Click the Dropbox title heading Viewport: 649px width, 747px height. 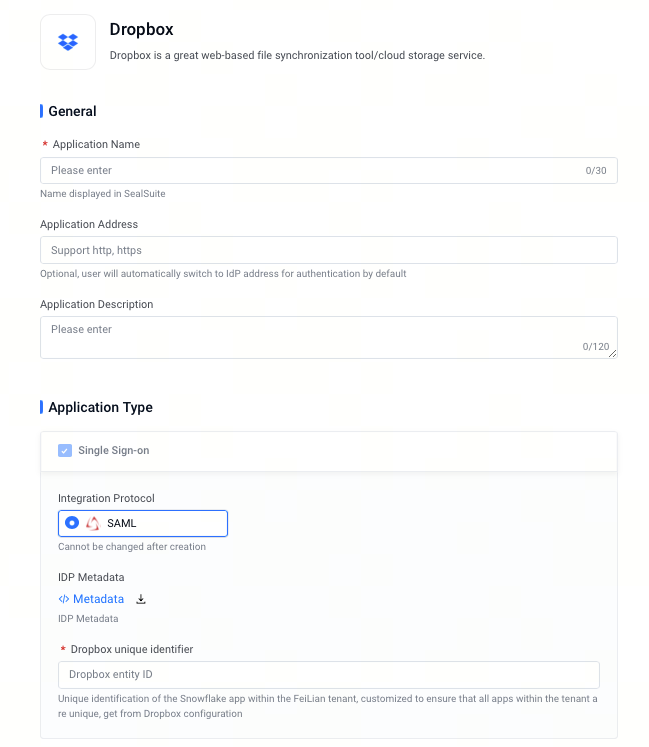(x=142, y=29)
